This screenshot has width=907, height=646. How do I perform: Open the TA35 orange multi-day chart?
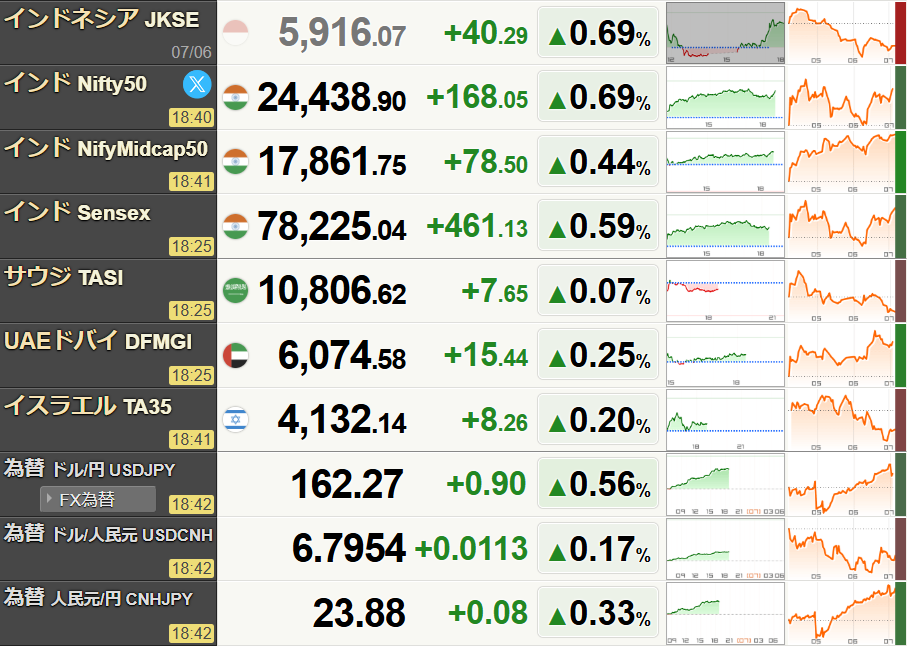point(841,420)
